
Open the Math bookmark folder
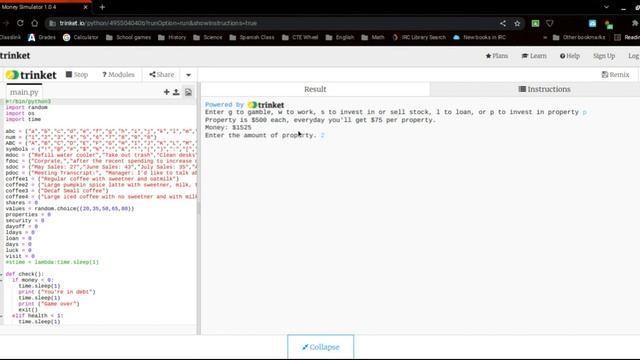373,37
